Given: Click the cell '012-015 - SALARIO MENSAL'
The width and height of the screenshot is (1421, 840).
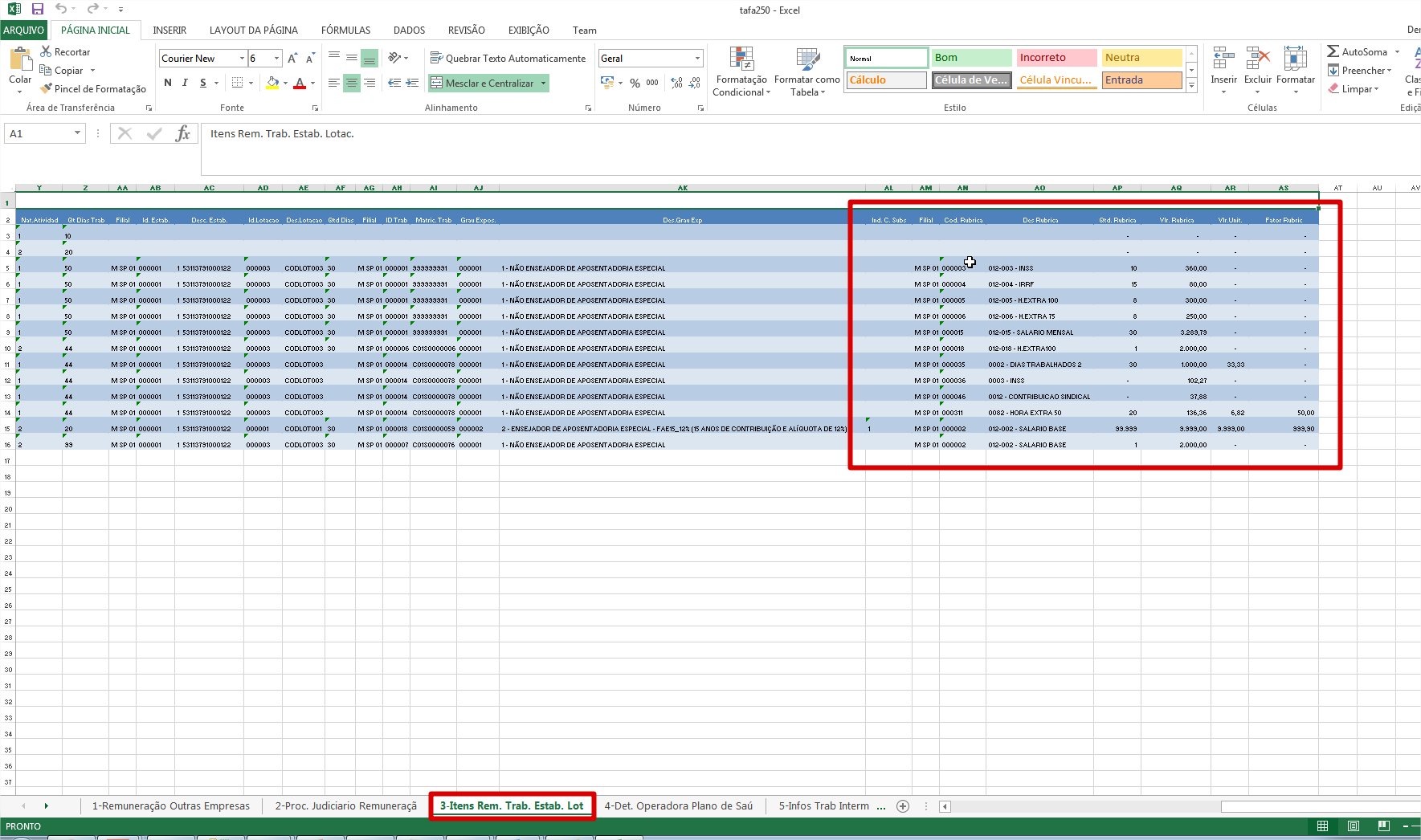Looking at the screenshot, I should tap(1039, 332).
